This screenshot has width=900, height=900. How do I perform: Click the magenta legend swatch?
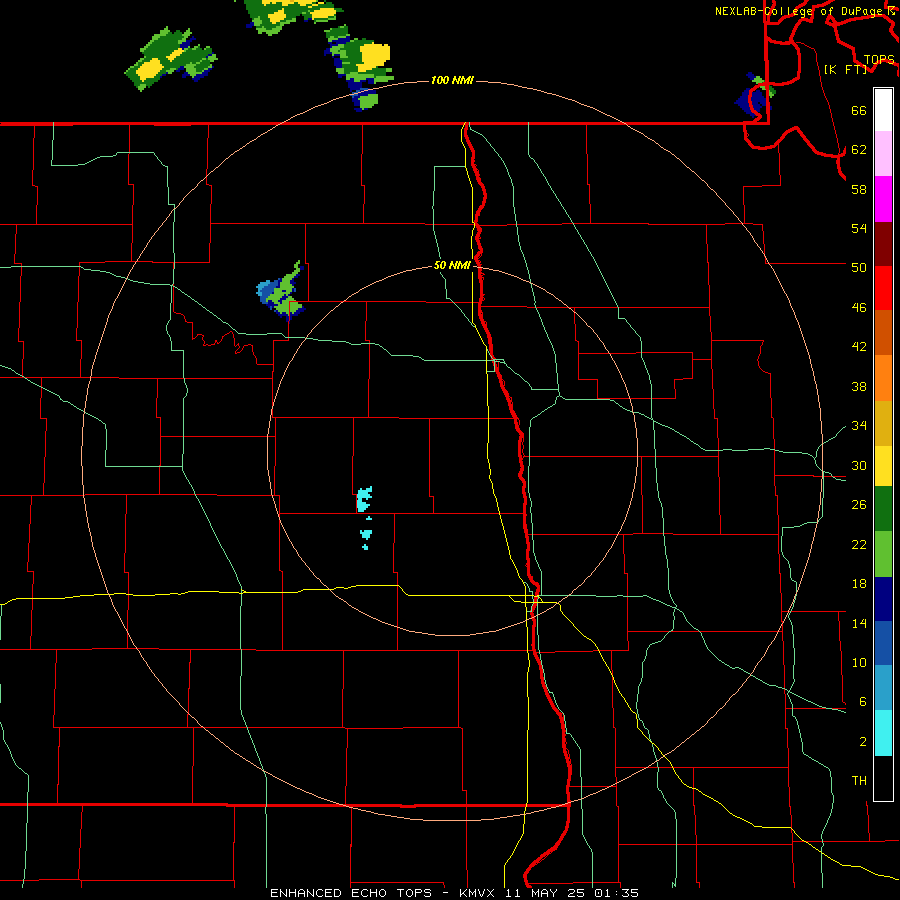tap(883, 199)
